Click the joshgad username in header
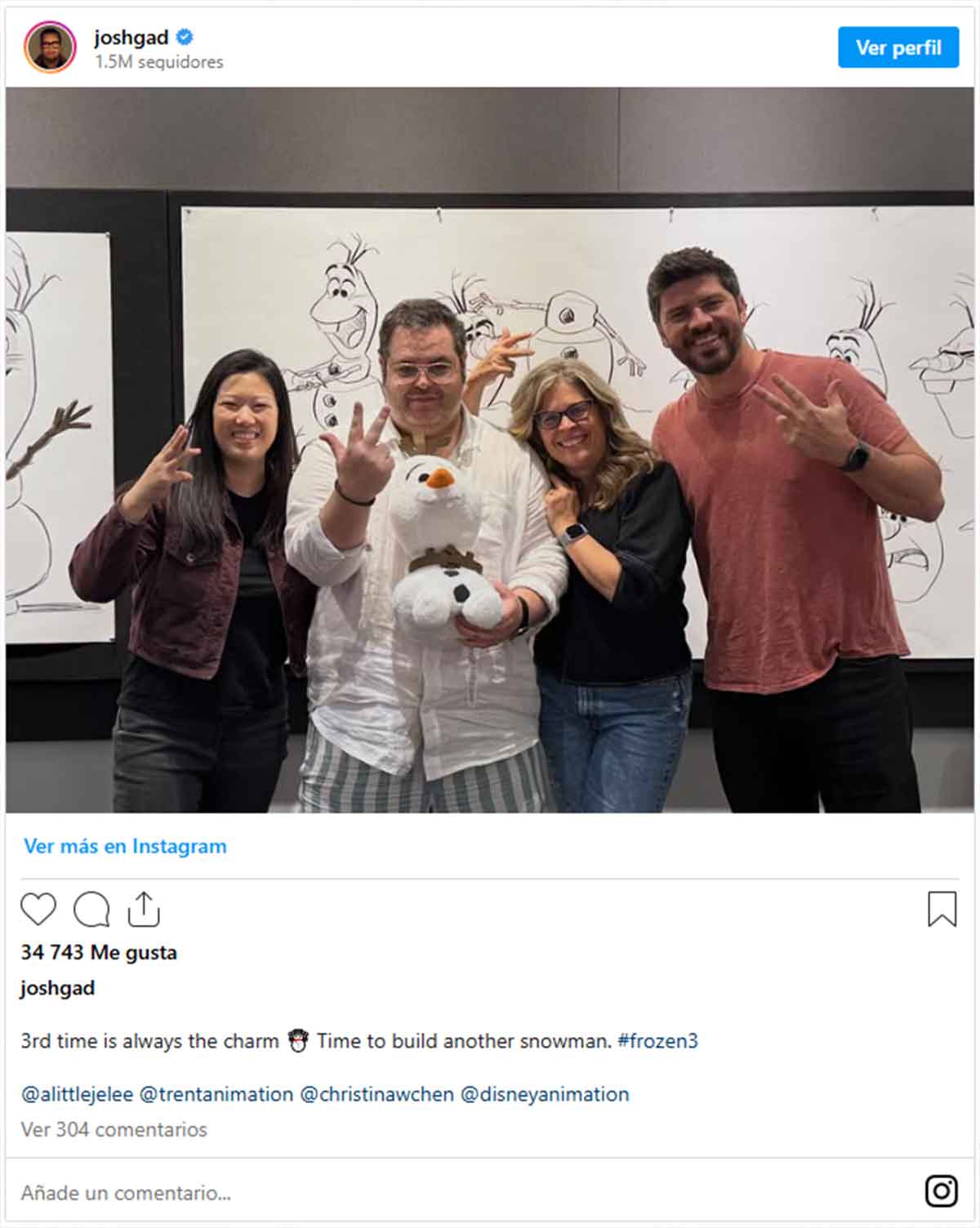Viewport: 980px width, 1228px height. pos(131,38)
